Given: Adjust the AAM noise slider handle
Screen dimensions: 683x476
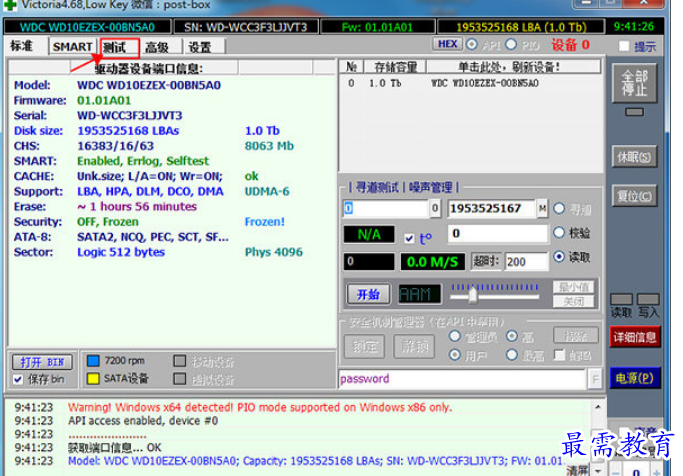Looking at the screenshot, I should pos(473,297).
